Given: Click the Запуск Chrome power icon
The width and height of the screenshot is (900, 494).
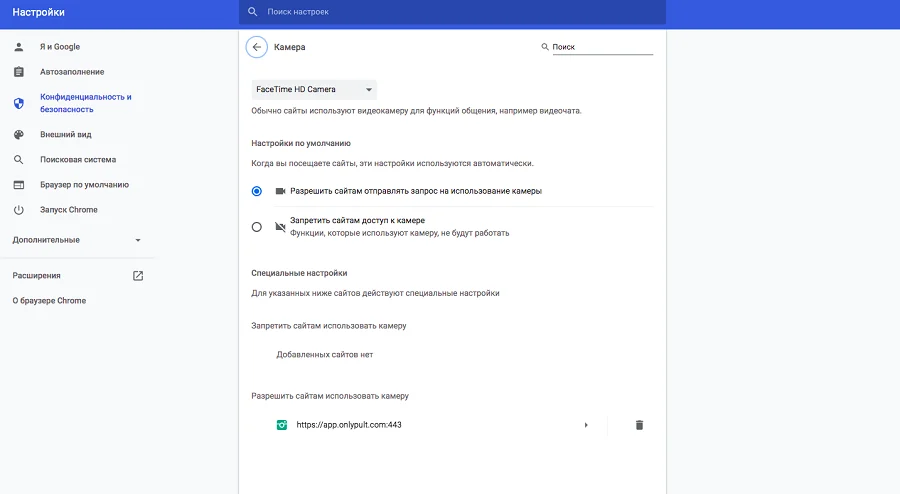Looking at the screenshot, I should (x=19, y=210).
